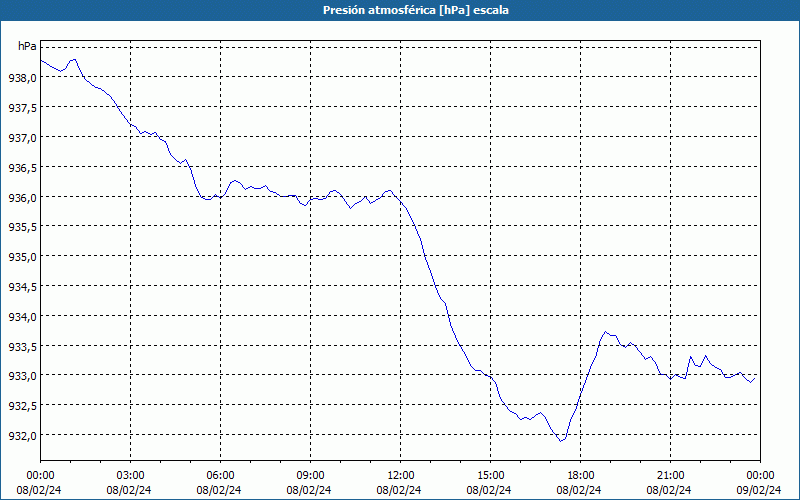This screenshot has width=800, height=500.
Task: Click the pressure curve peak near 18:50
Action: pos(606,332)
